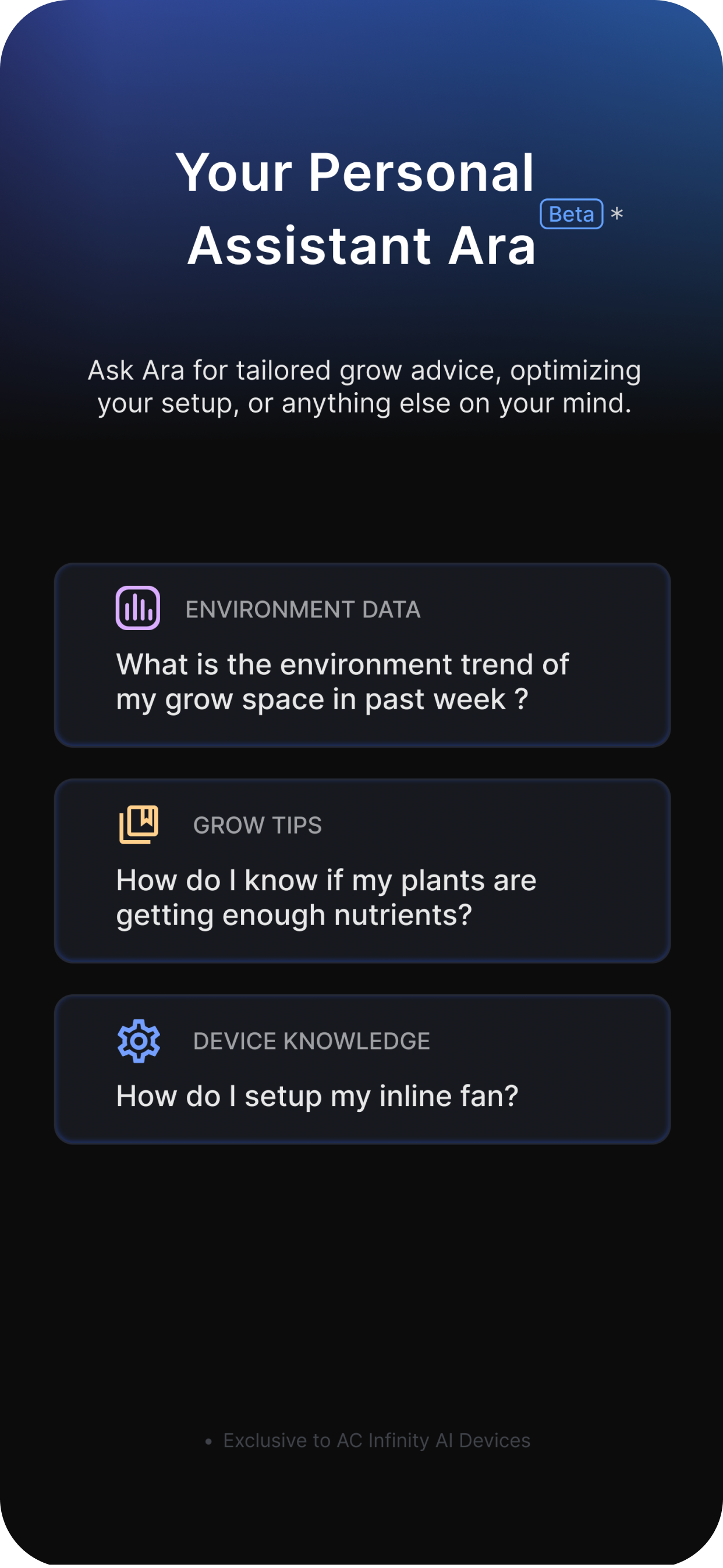Image resolution: width=723 pixels, height=1568 pixels.
Task: Click the asterisk next to the Beta badge
Action: [x=616, y=213]
